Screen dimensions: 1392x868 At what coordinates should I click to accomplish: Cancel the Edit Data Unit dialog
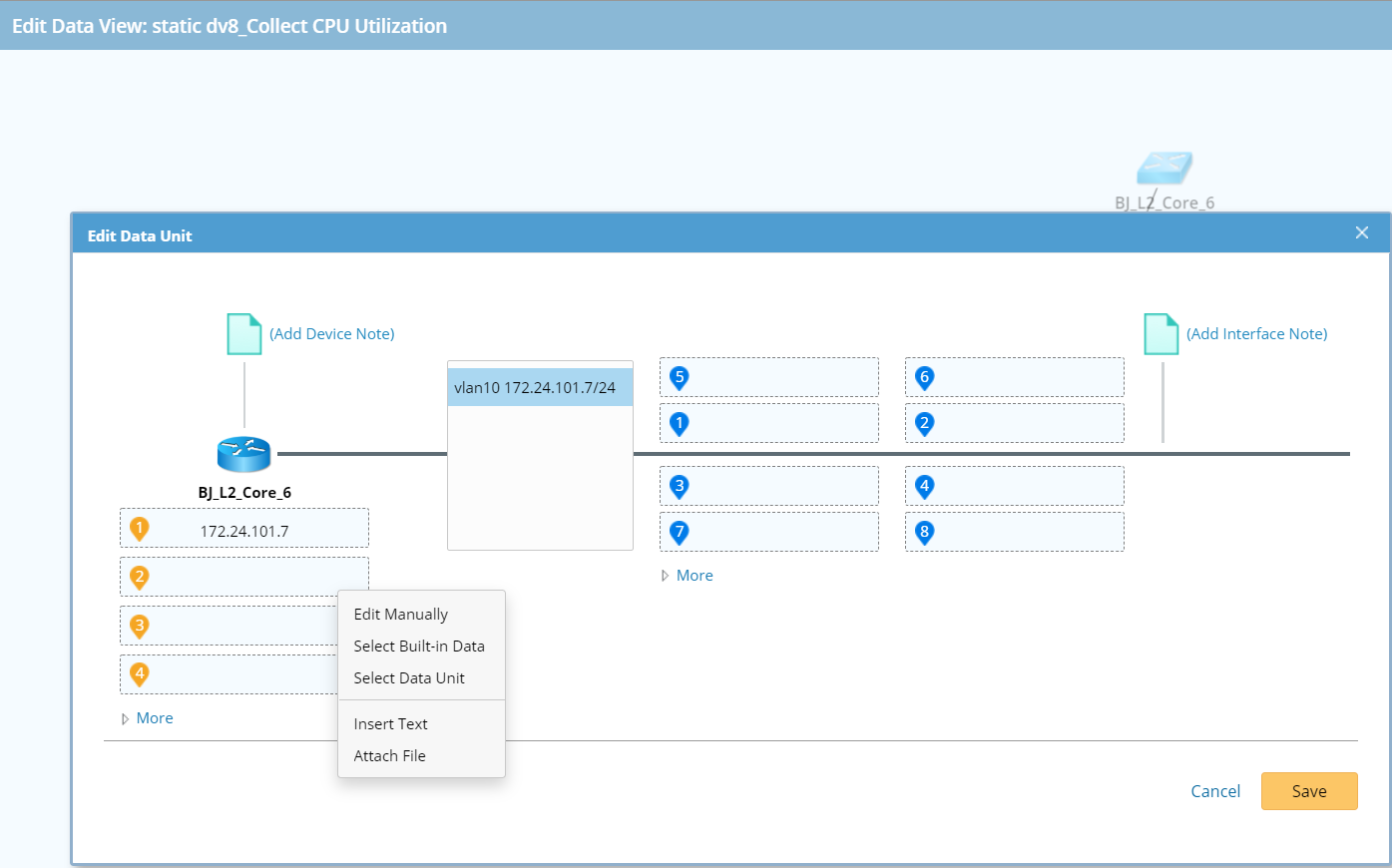pyautogui.click(x=1215, y=791)
